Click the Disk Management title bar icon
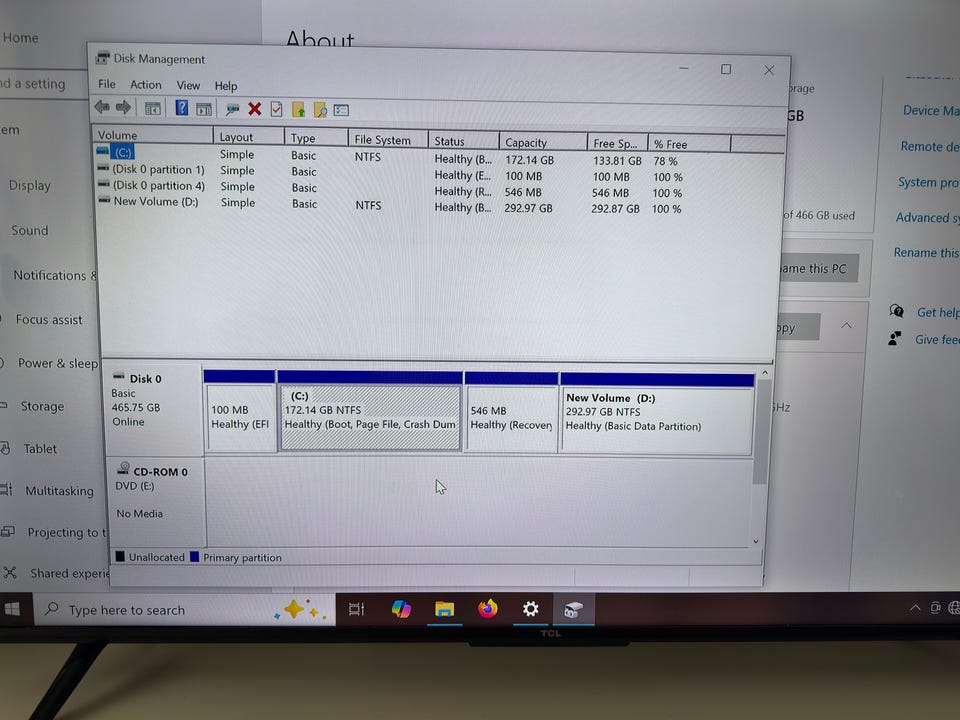Viewport: 960px width, 720px height. coord(102,58)
